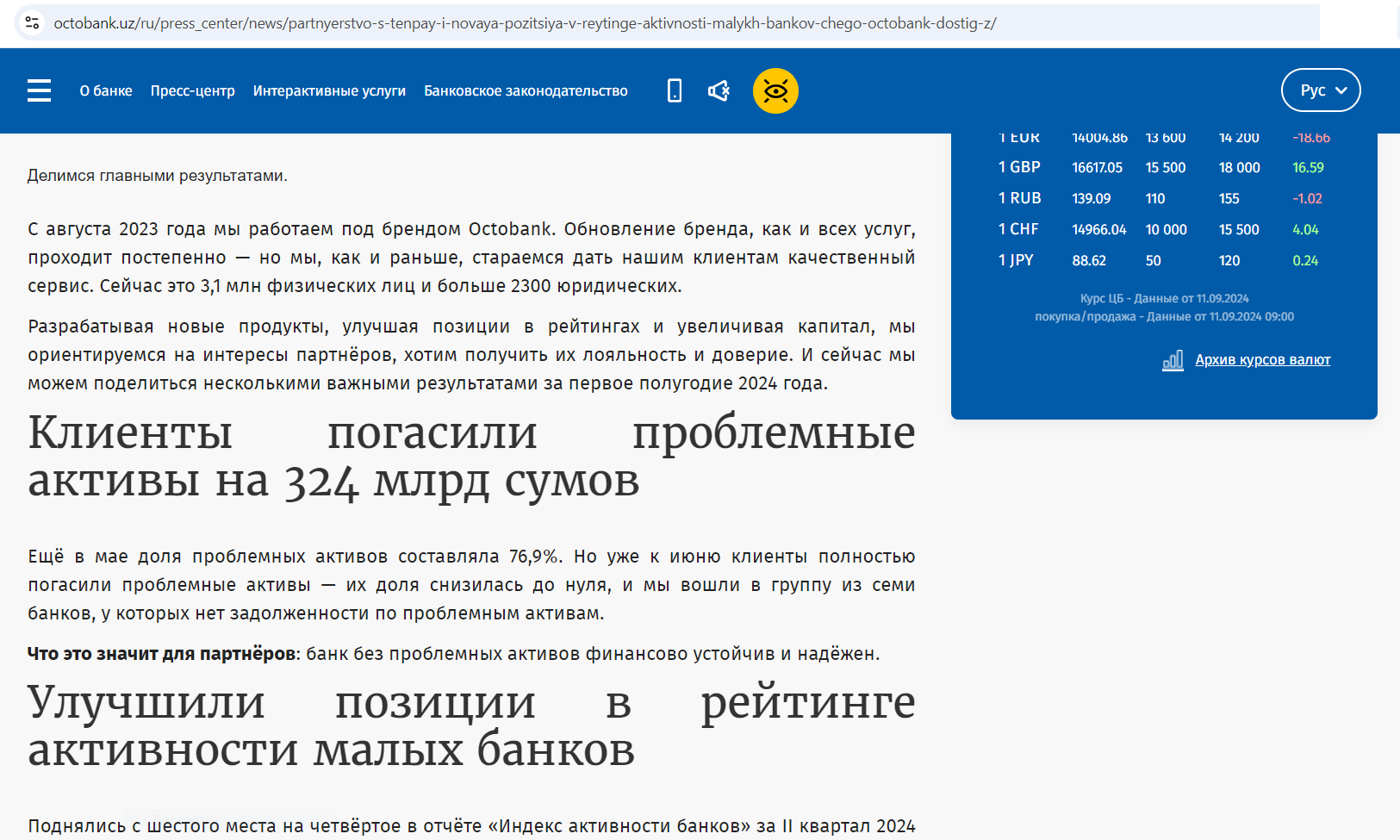Click the bold text Что это значит для партнёров
This screenshot has height=840, width=1400.
tap(161, 654)
